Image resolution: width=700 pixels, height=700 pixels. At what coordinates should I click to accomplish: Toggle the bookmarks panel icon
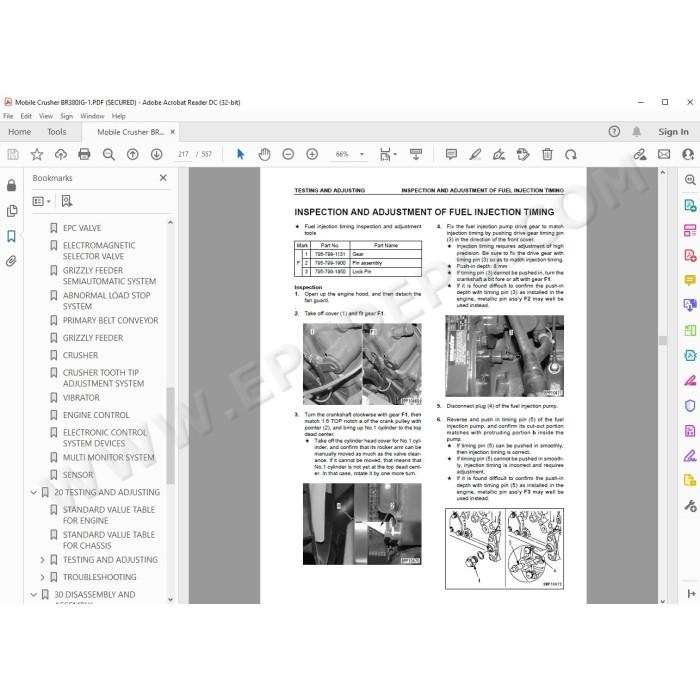point(12,236)
